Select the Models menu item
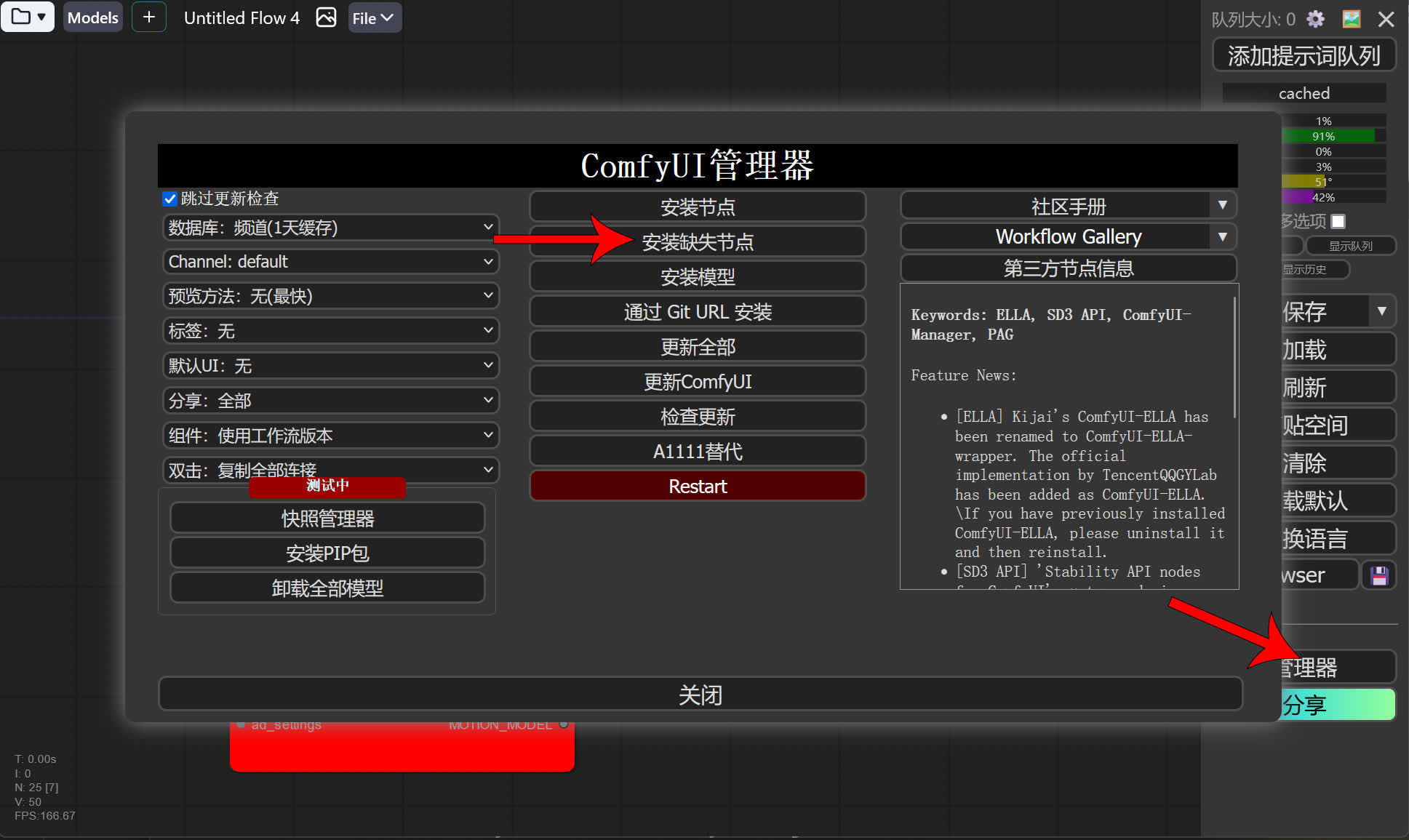1409x840 pixels. coord(92,17)
